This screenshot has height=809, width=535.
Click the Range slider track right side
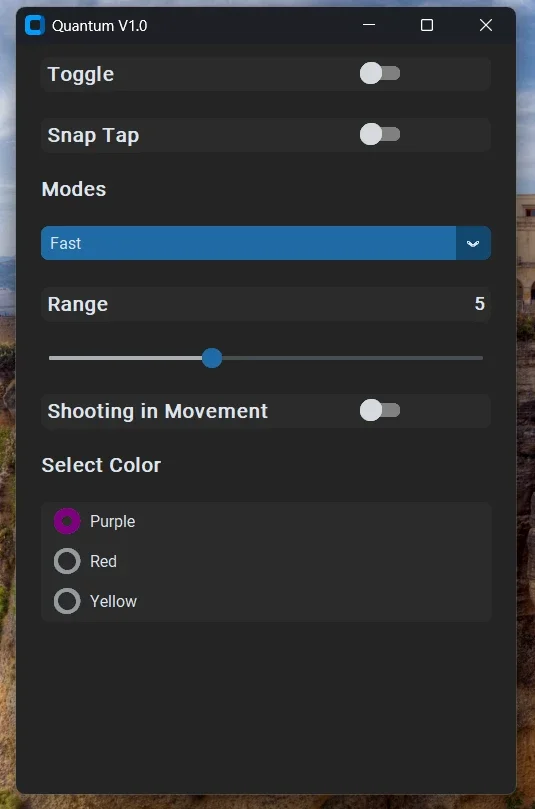pos(352,358)
